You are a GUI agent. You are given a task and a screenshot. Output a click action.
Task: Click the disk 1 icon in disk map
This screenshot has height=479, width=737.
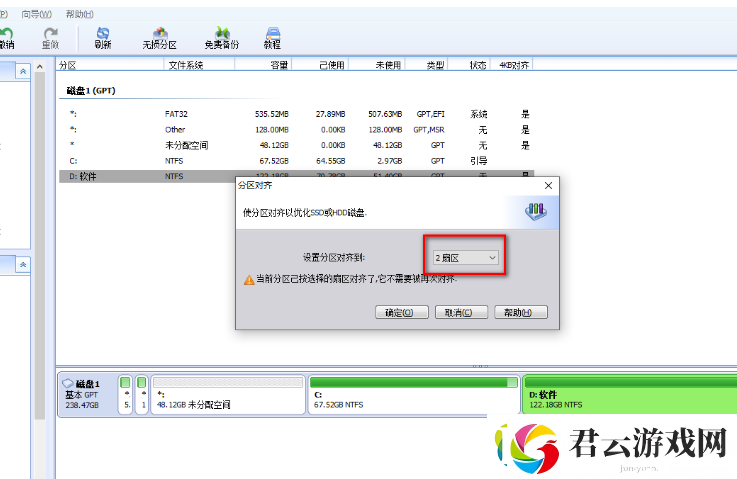coord(68,384)
